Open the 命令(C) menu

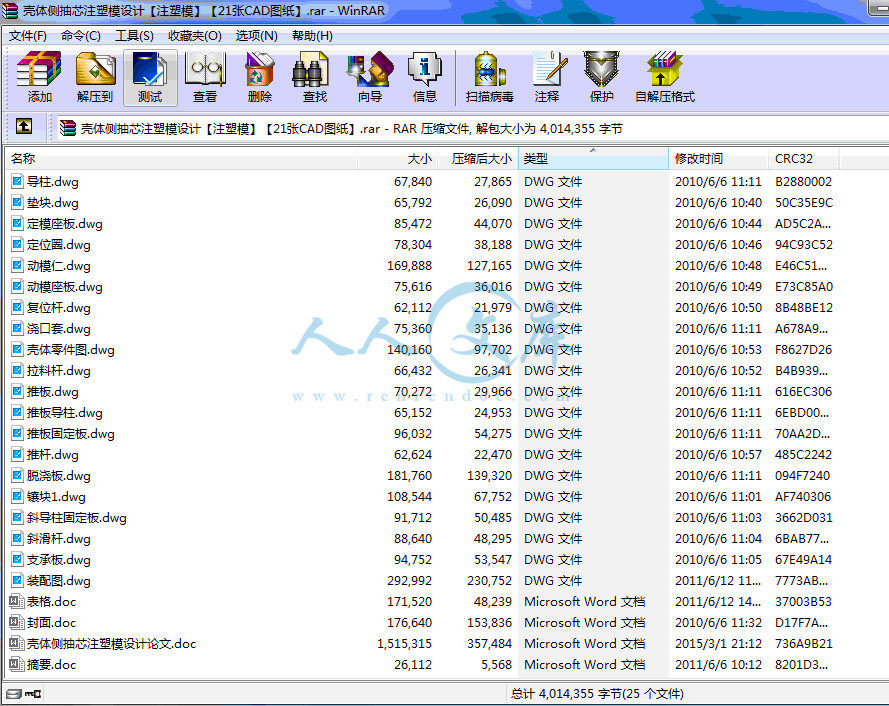coord(81,36)
